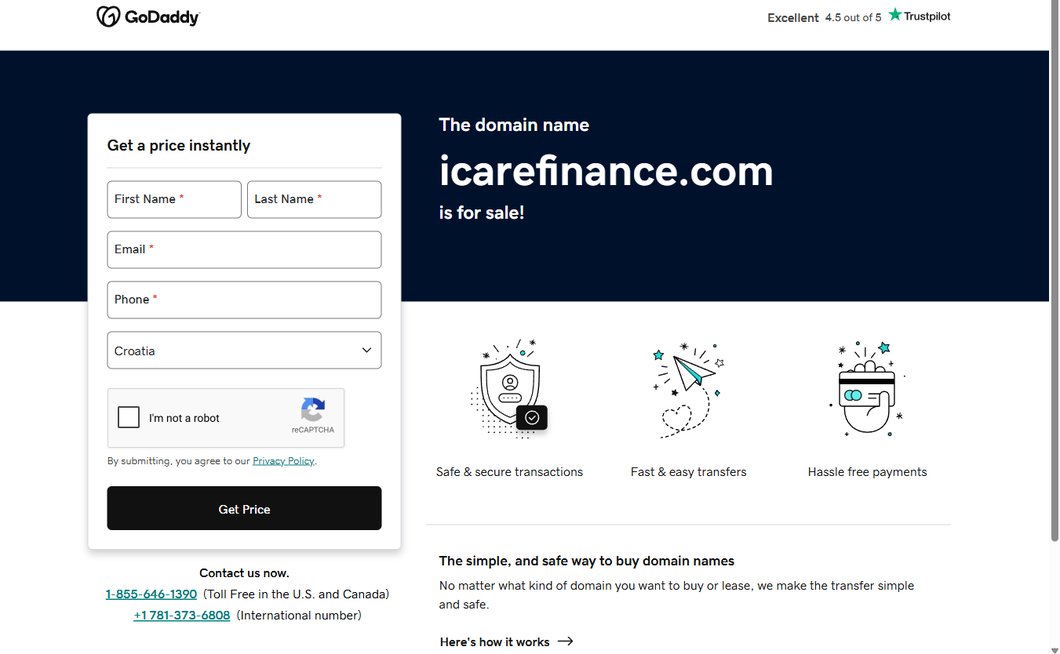Click the Get Price button
Viewport: 1060px width, 654px height.
pos(244,509)
